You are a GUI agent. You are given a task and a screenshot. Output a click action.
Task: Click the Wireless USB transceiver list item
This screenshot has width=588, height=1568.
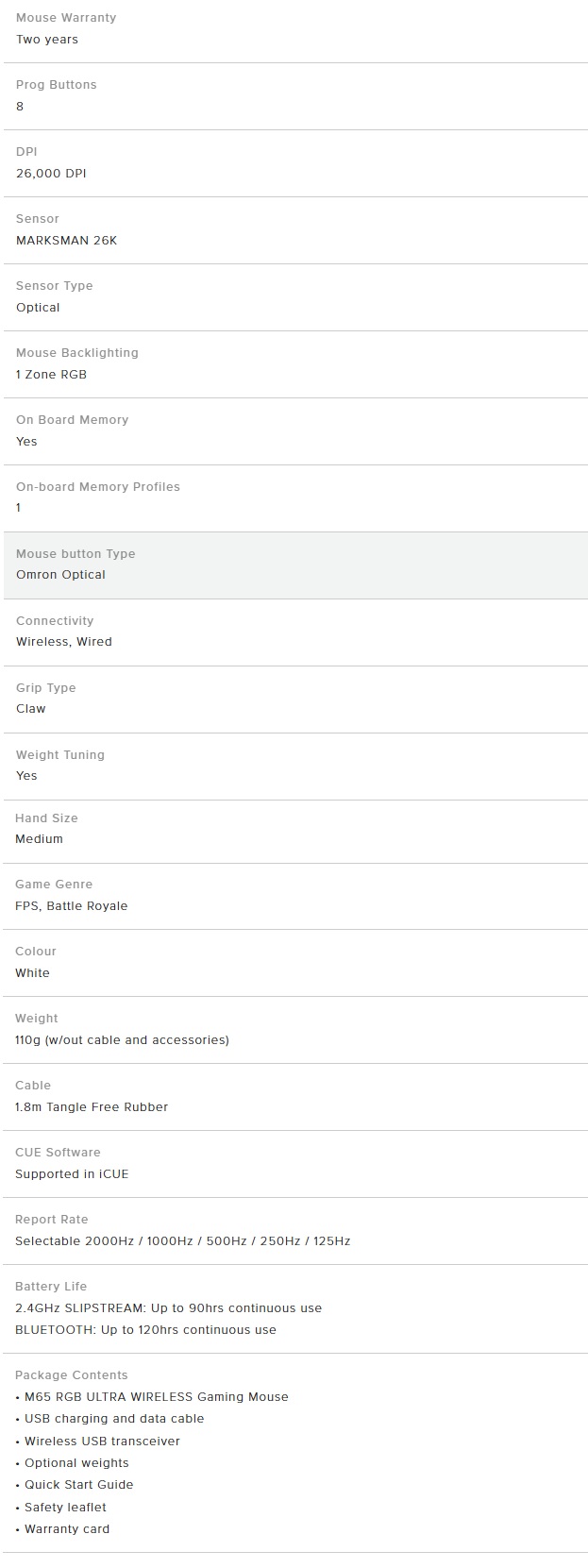coord(98,1442)
